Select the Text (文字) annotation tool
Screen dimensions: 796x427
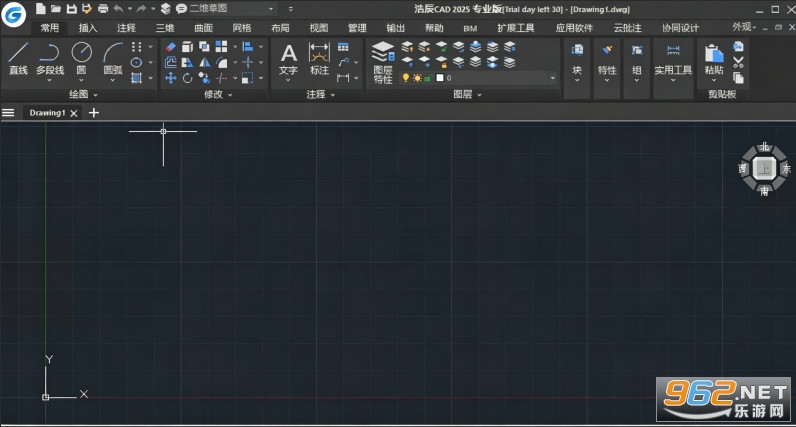pyautogui.click(x=288, y=60)
